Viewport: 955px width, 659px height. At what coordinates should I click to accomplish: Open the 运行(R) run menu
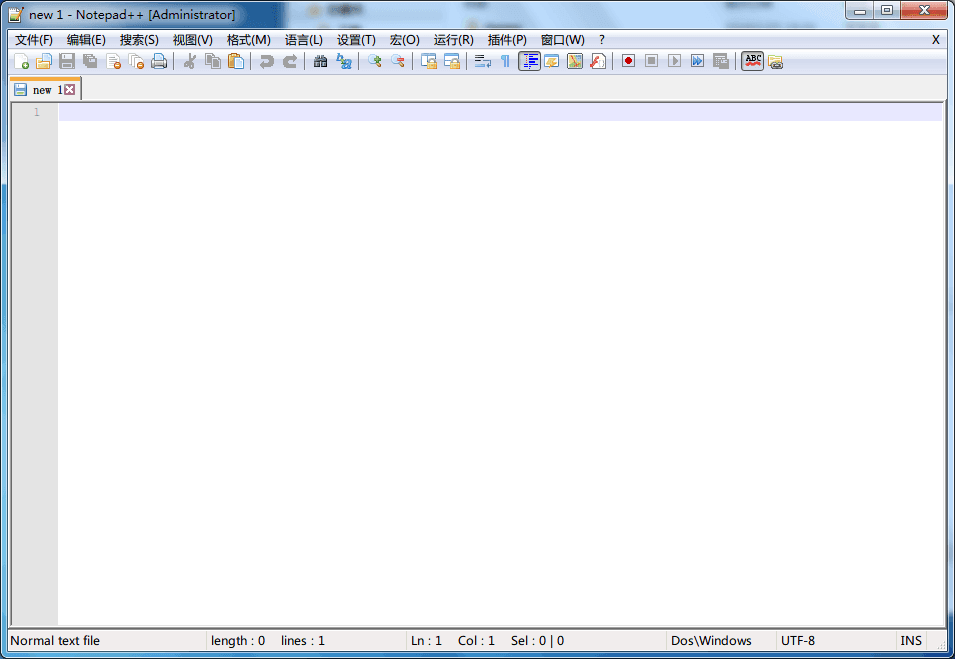pos(451,39)
